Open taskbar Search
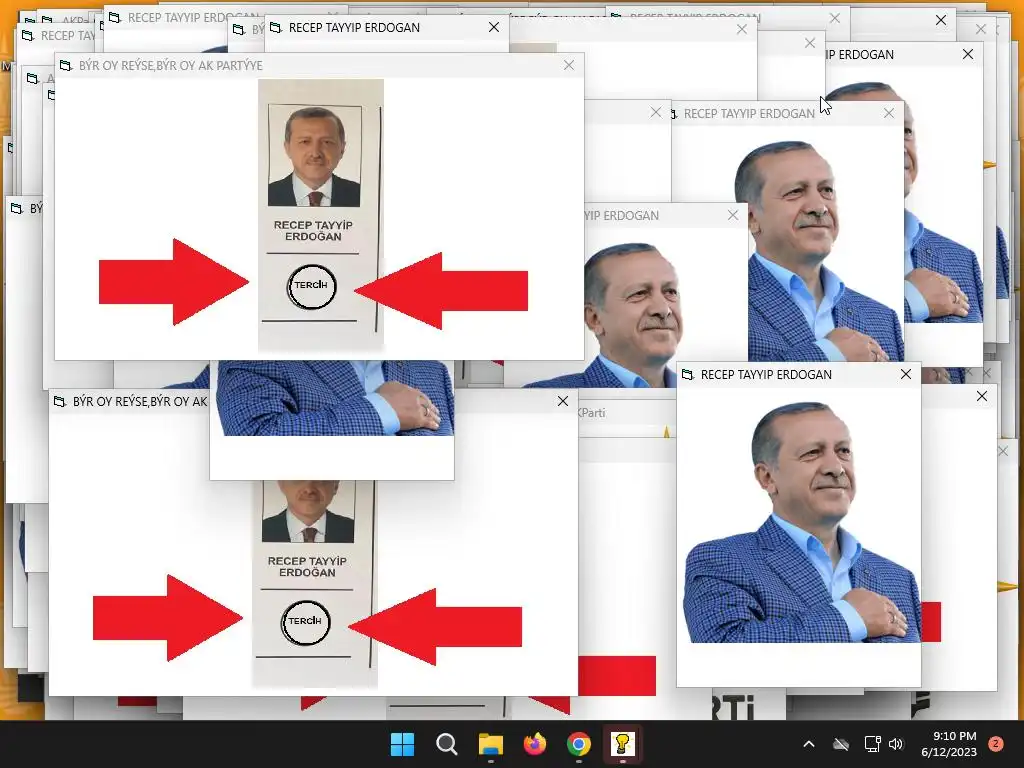This screenshot has width=1024, height=768. point(447,744)
